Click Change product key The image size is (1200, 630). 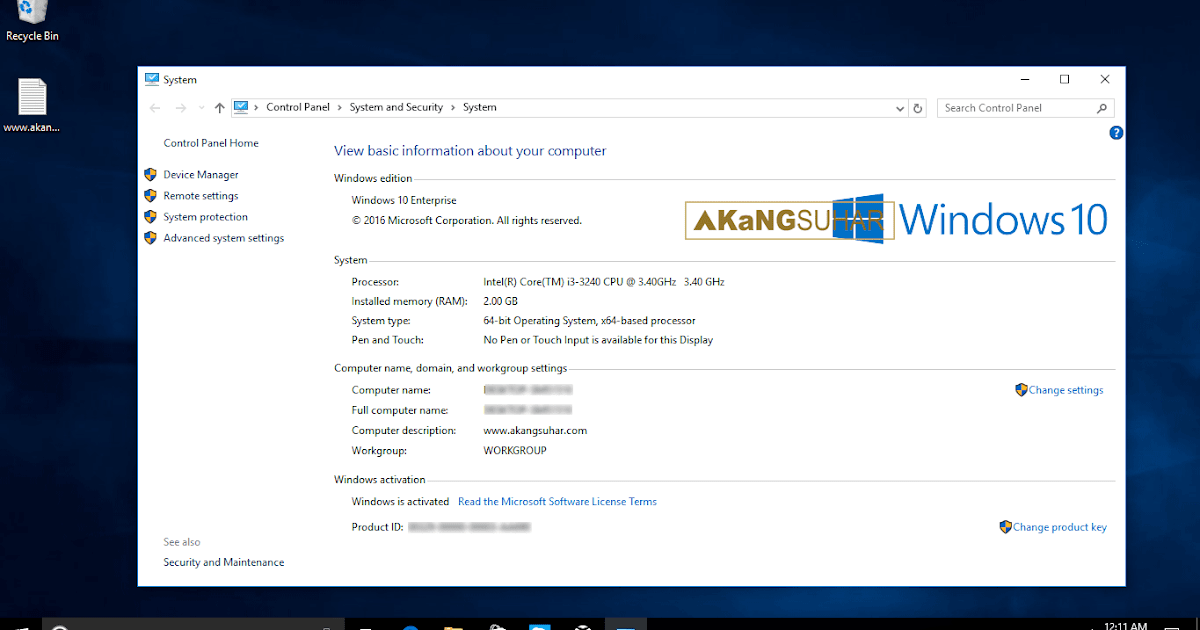pos(1060,527)
